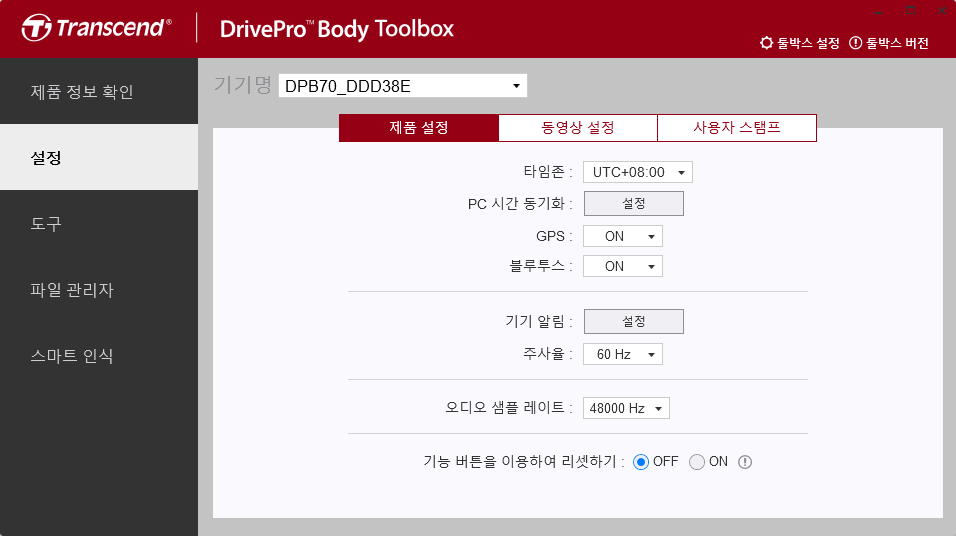Image resolution: width=956 pixels, height=536 pixels.
Task: Open the 블루투스 ON dropdown
Action: [x=622, y=266]
